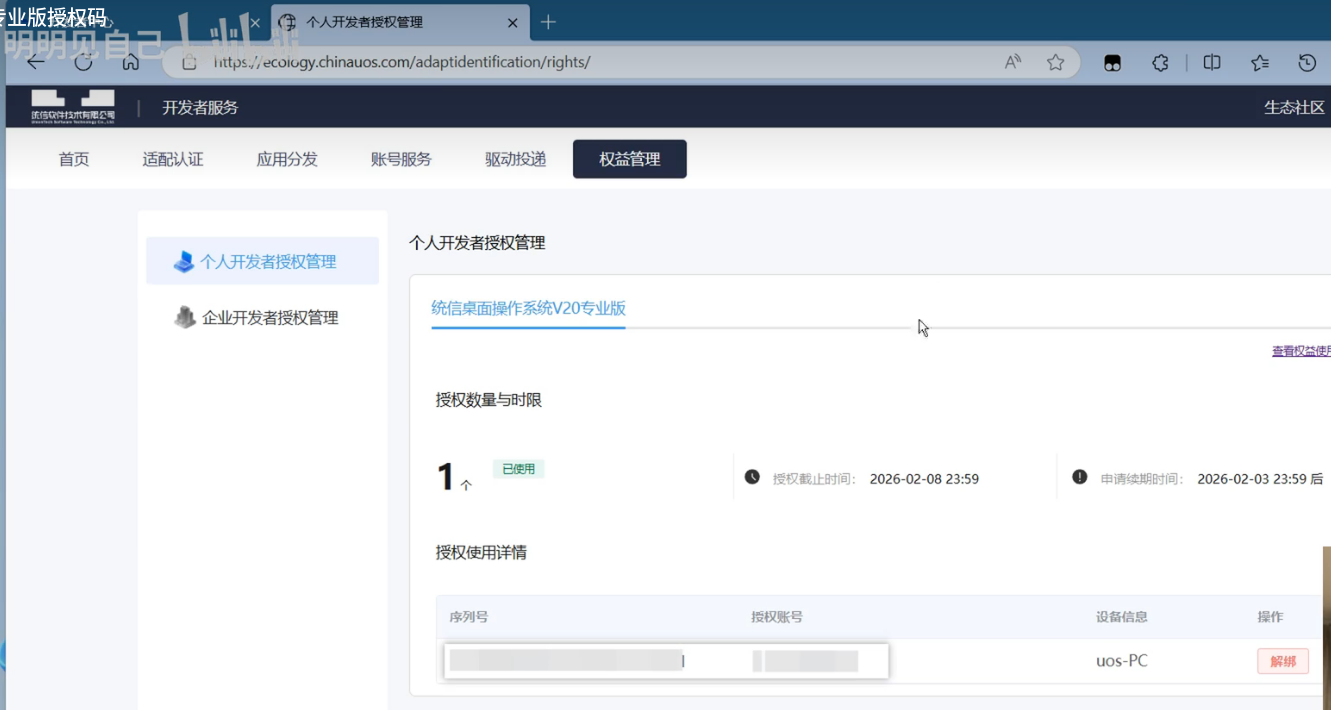Screen dimensions: 1331x710
Task: Click the dark extension icon beside extensions
Action: (1112, 62)
